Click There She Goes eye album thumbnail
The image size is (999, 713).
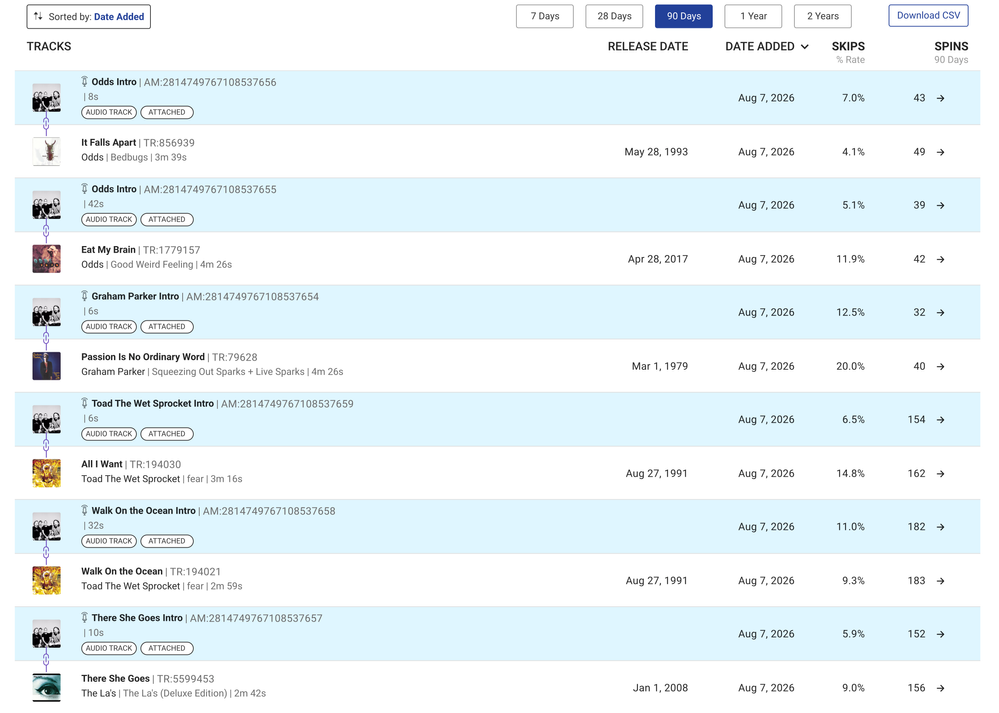click(47, 688)
